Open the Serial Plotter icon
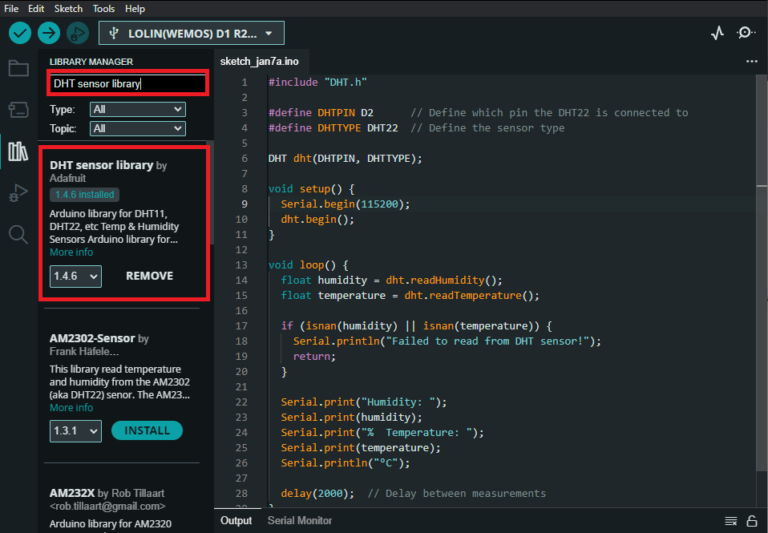The height and width of the screenshot is (533, 768). [717, 33]
